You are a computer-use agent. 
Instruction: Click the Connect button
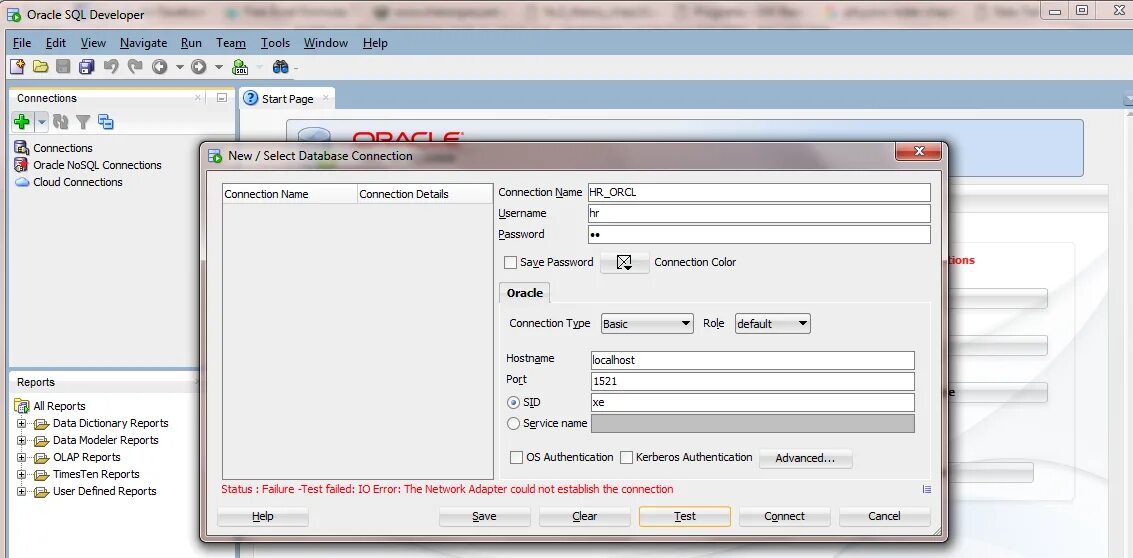pyautogui.click(x=785, y=516)
